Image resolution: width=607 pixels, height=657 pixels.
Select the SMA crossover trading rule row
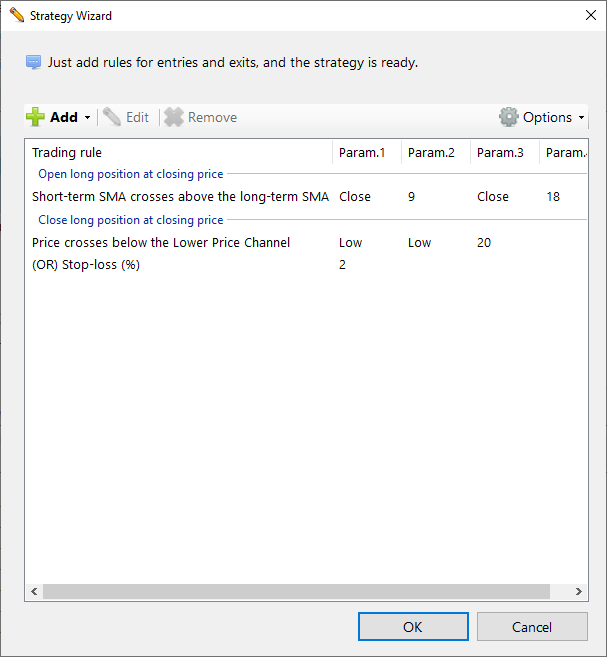tap(180, 197)
